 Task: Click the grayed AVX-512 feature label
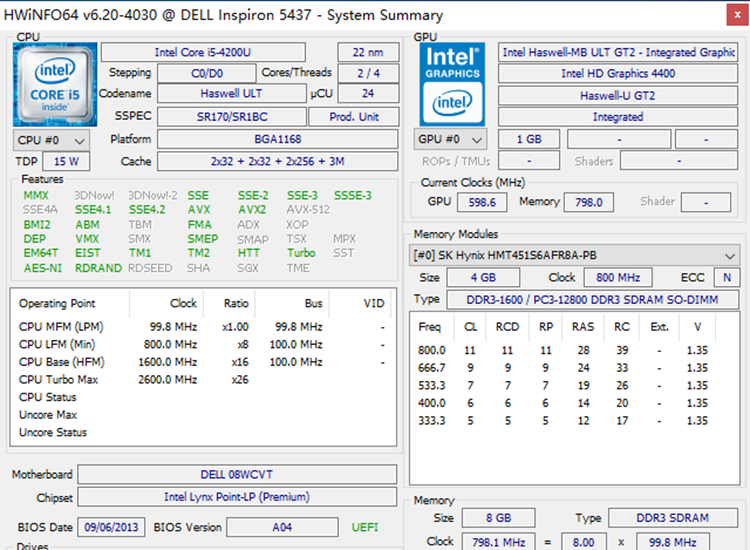(308, 209)
